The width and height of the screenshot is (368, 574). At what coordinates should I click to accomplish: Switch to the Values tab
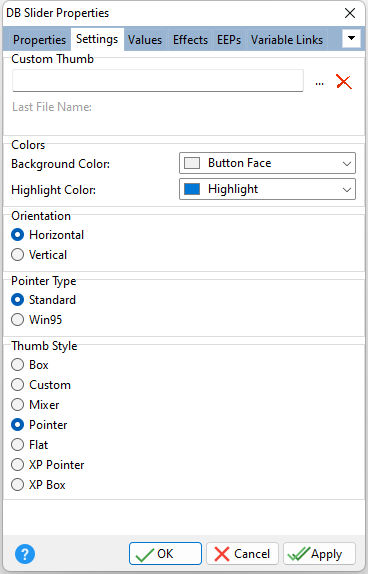(x=145, y=40)
